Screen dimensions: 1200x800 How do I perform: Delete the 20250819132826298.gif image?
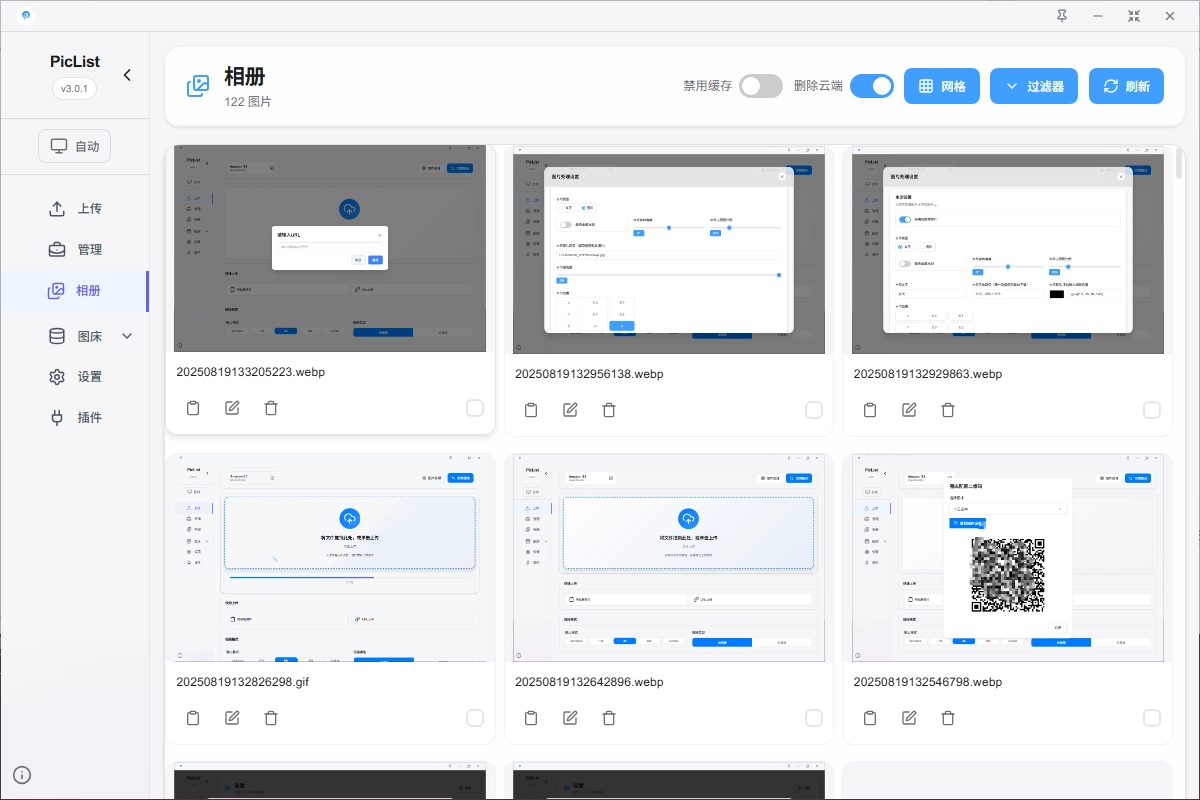[x=271, y=718]
